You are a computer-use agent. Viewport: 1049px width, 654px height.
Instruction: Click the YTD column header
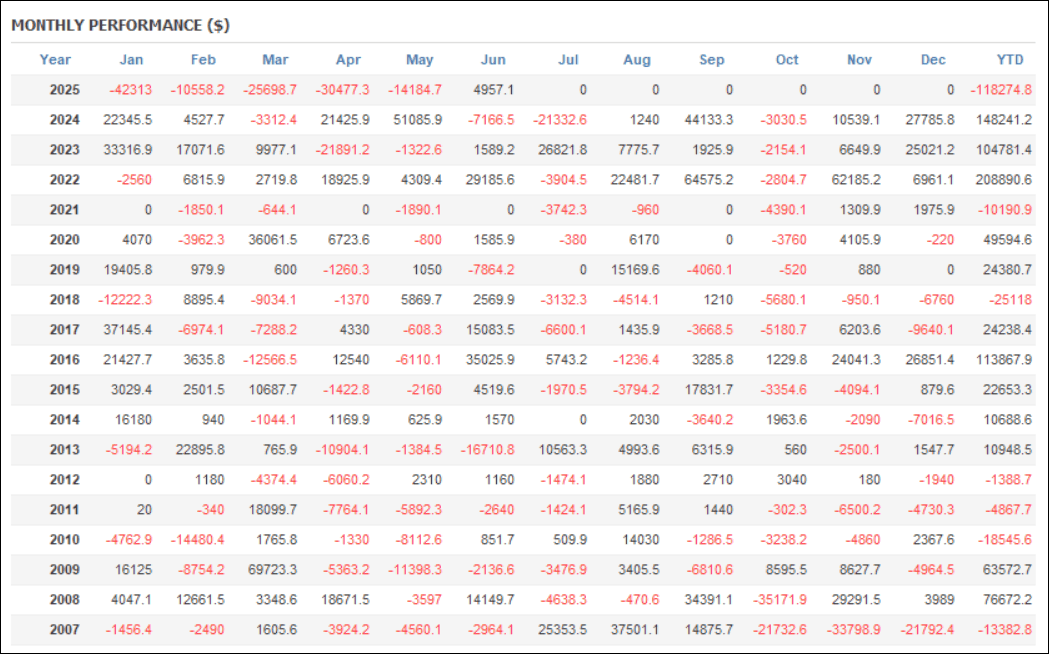[1010, 60]
